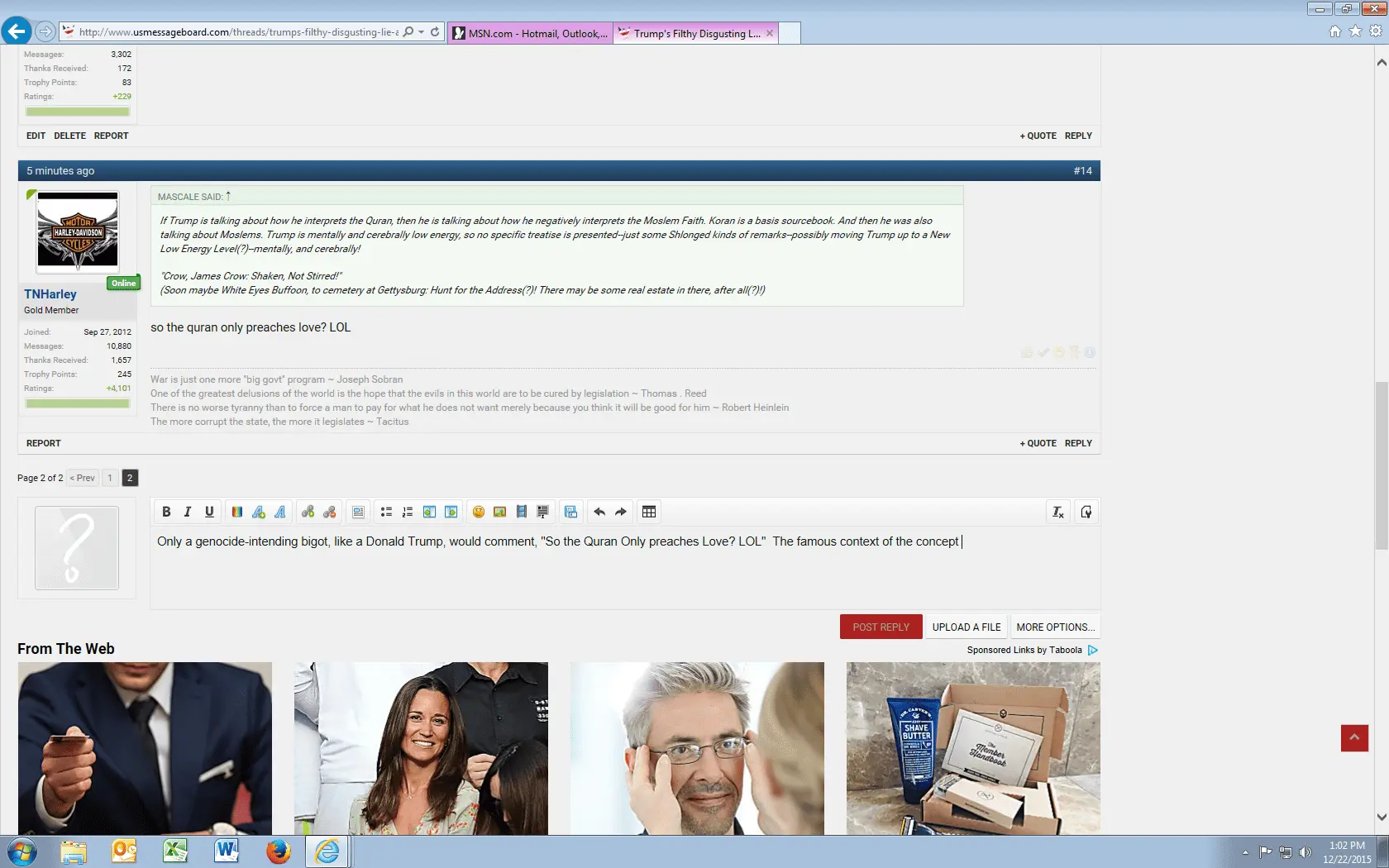Click the redo arrow in editor
This screenshot has height=868, width=1389.
click(621, 513)
